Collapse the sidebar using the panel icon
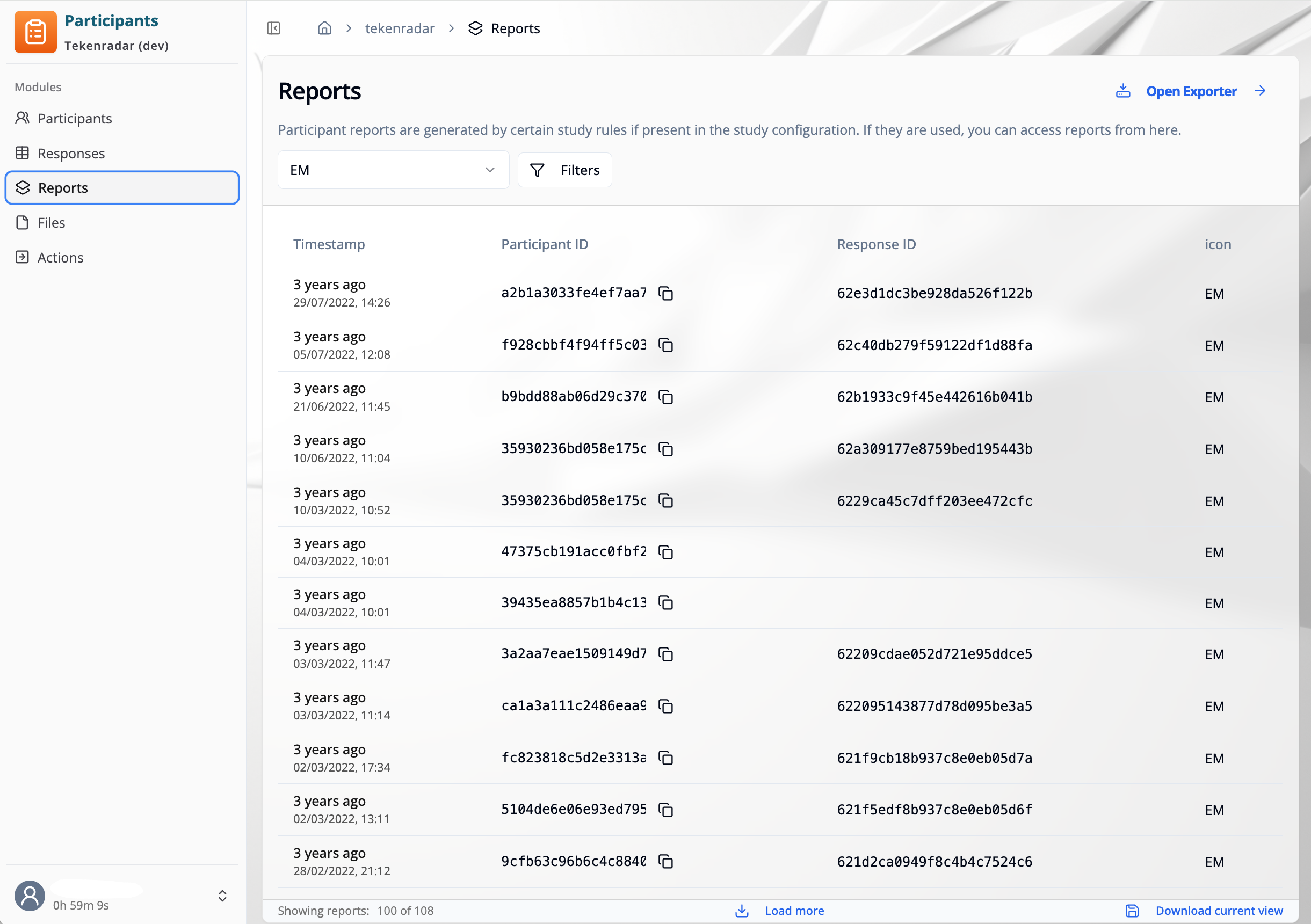This screenshot has height=924, width=1311. 273,28
